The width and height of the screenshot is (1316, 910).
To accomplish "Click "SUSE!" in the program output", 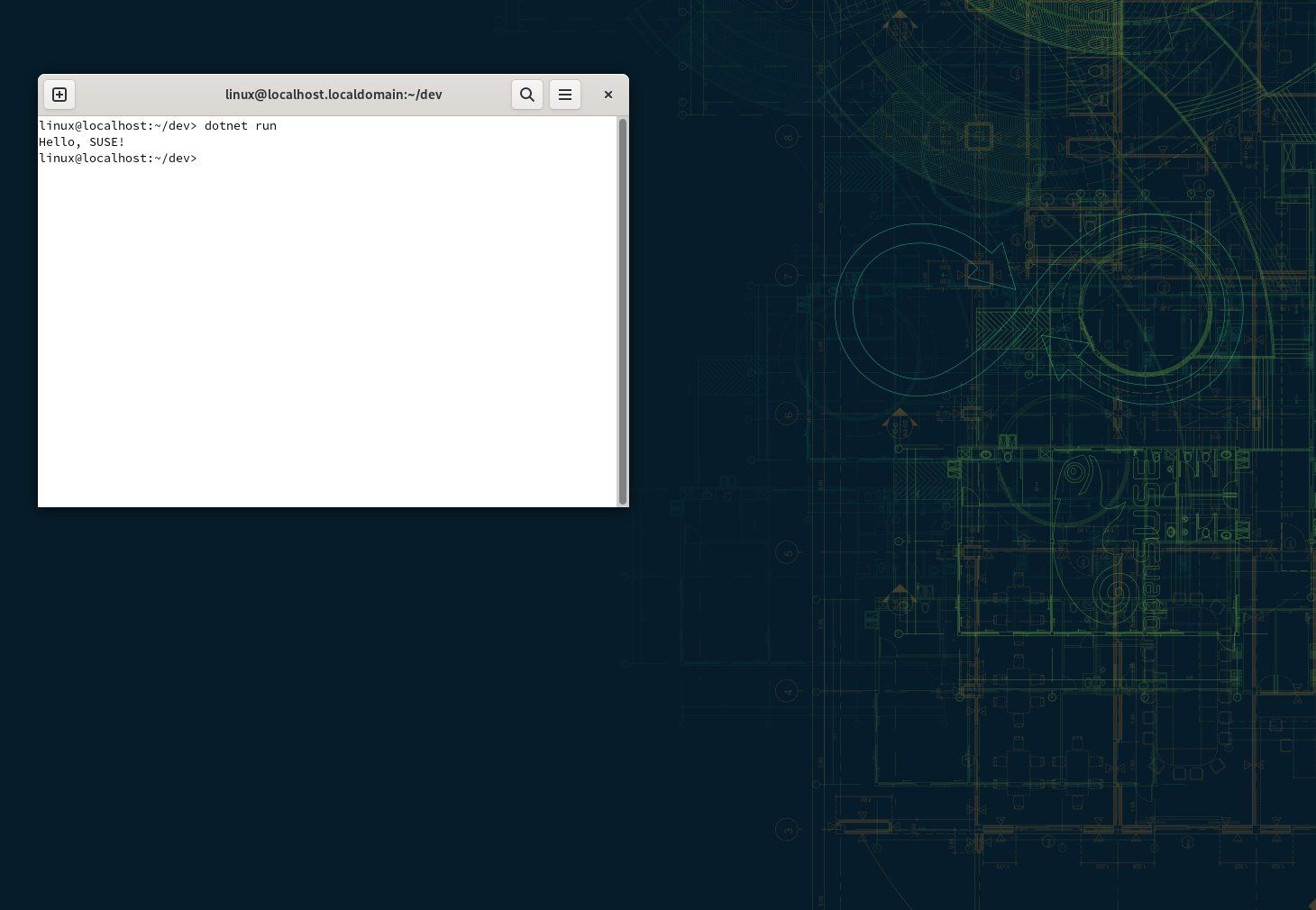I will pyautogui.click(x=106, y=142).
